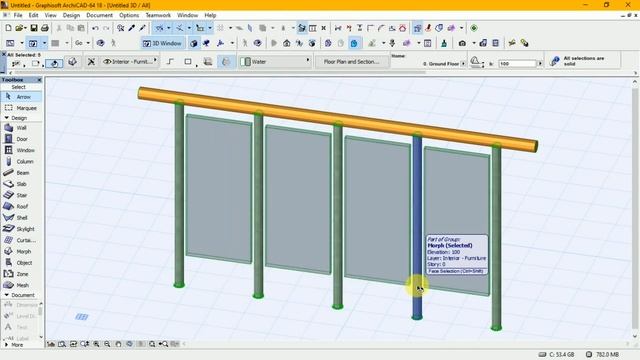Select the Morph tool in Toolbox
The height and width of the screenshot is (360, 640).
click(21, 251)
